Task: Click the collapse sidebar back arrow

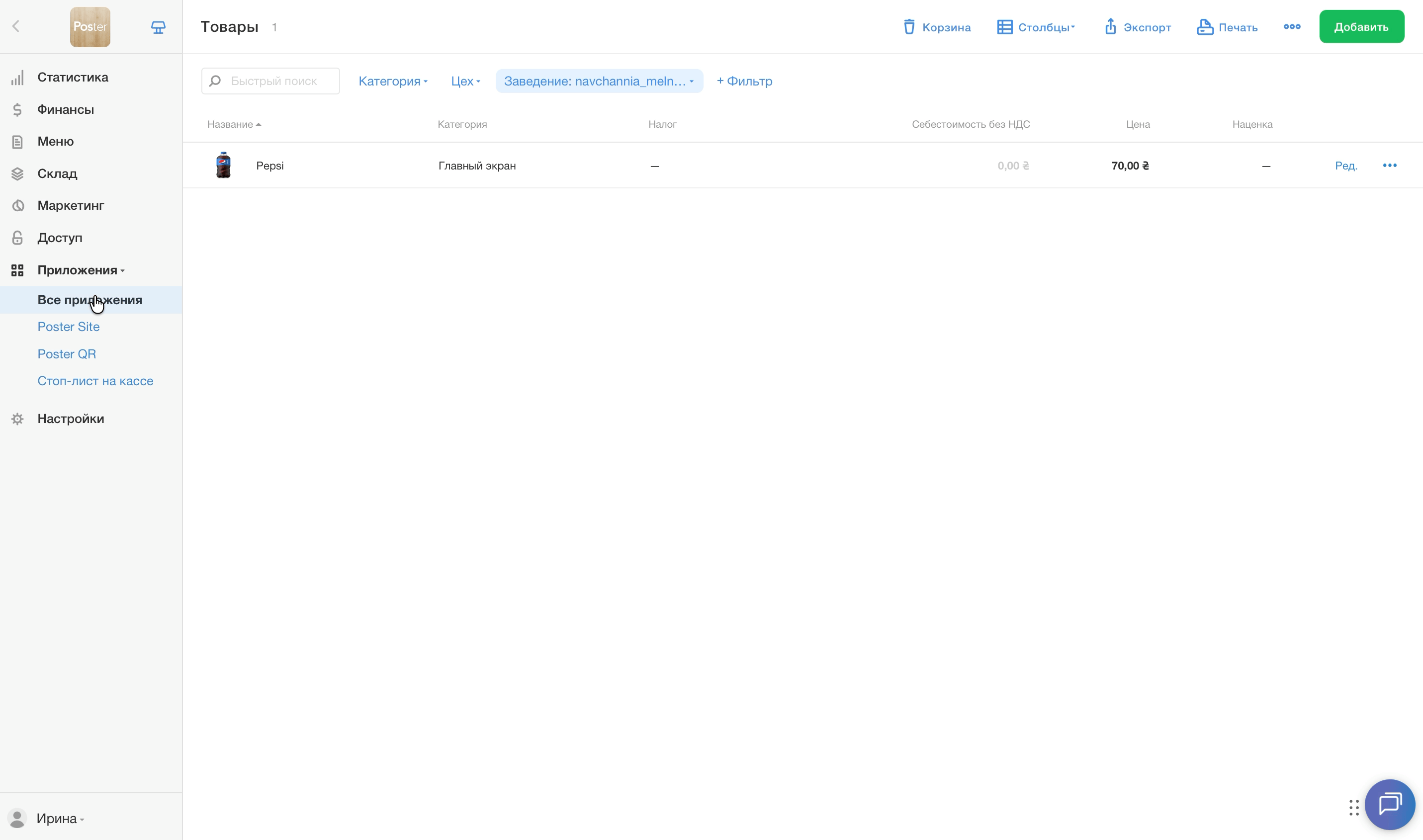Action: coord(16,27)
